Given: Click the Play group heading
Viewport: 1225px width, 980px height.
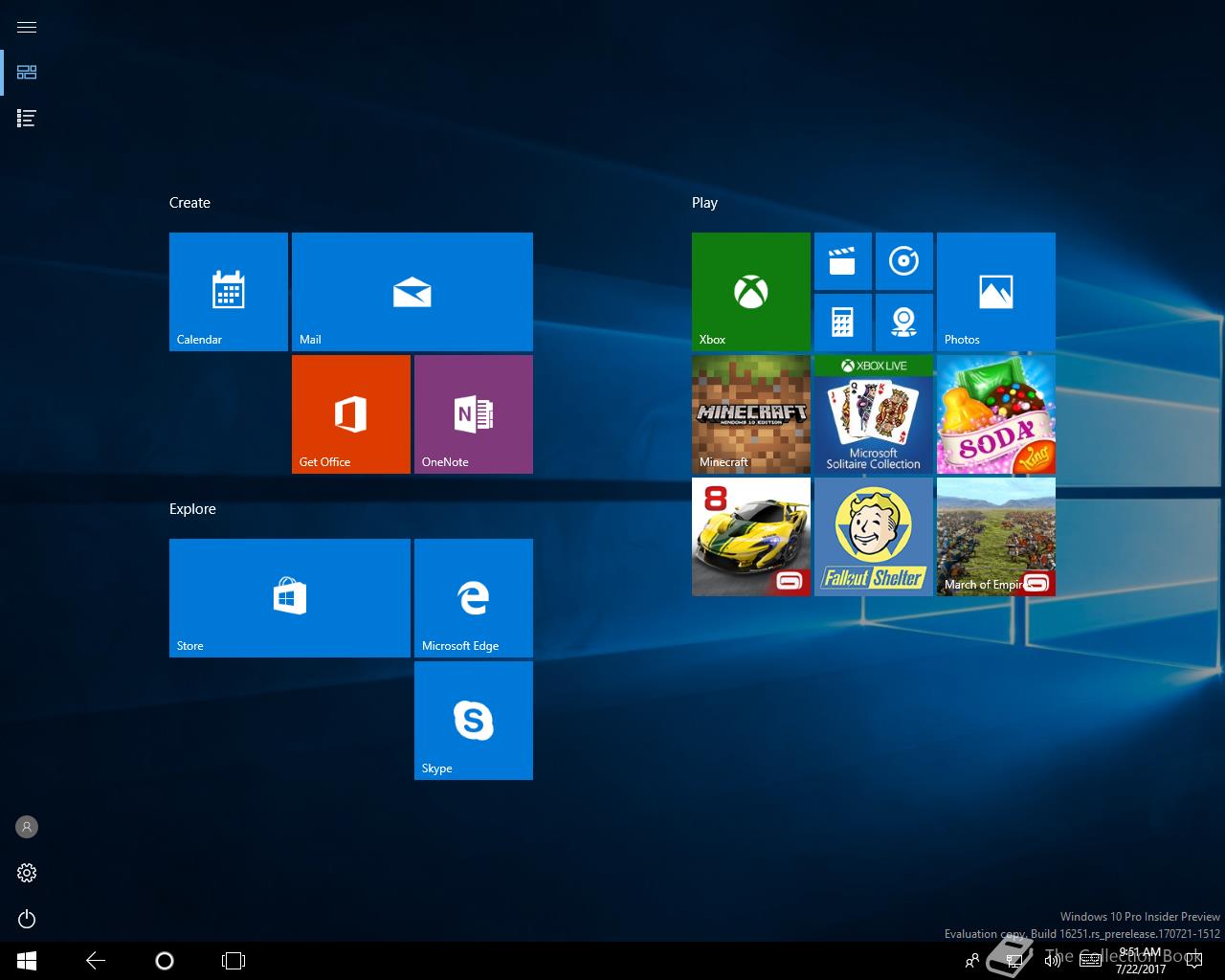Looking at the screenshot, I should point(704,203).
